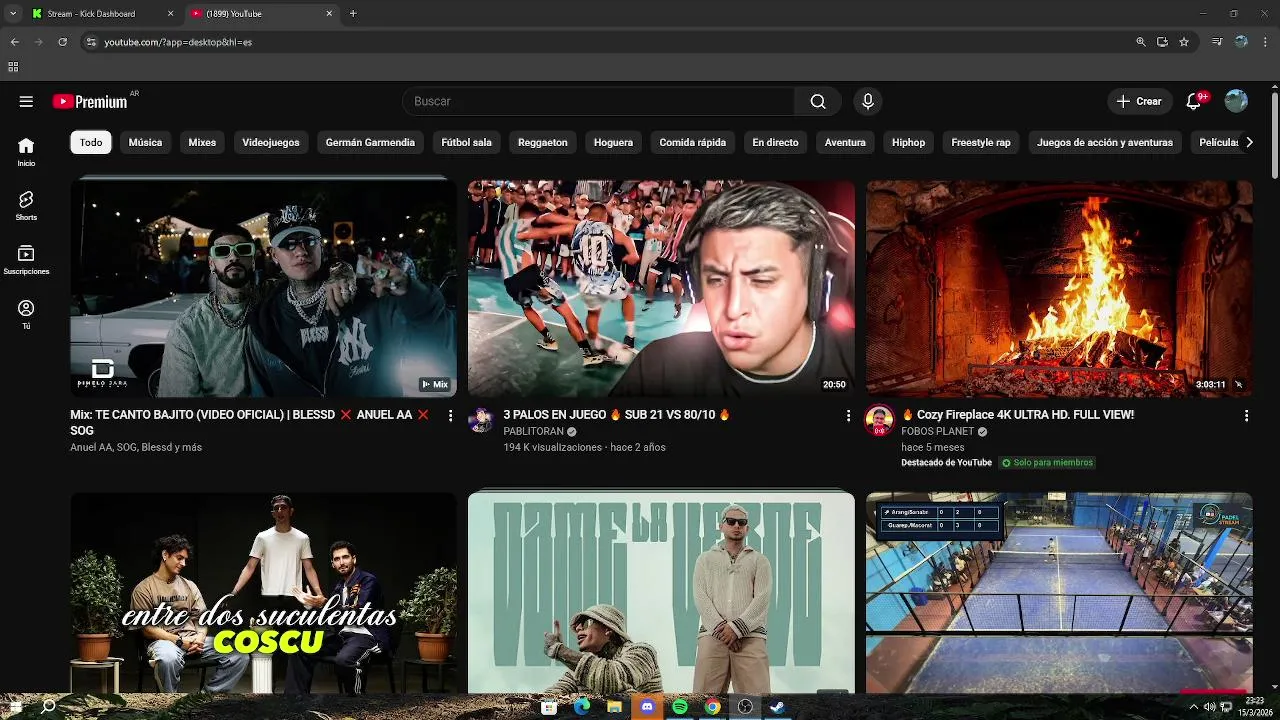
Task: Select the Hiphop chip
Action: point(908,142)
